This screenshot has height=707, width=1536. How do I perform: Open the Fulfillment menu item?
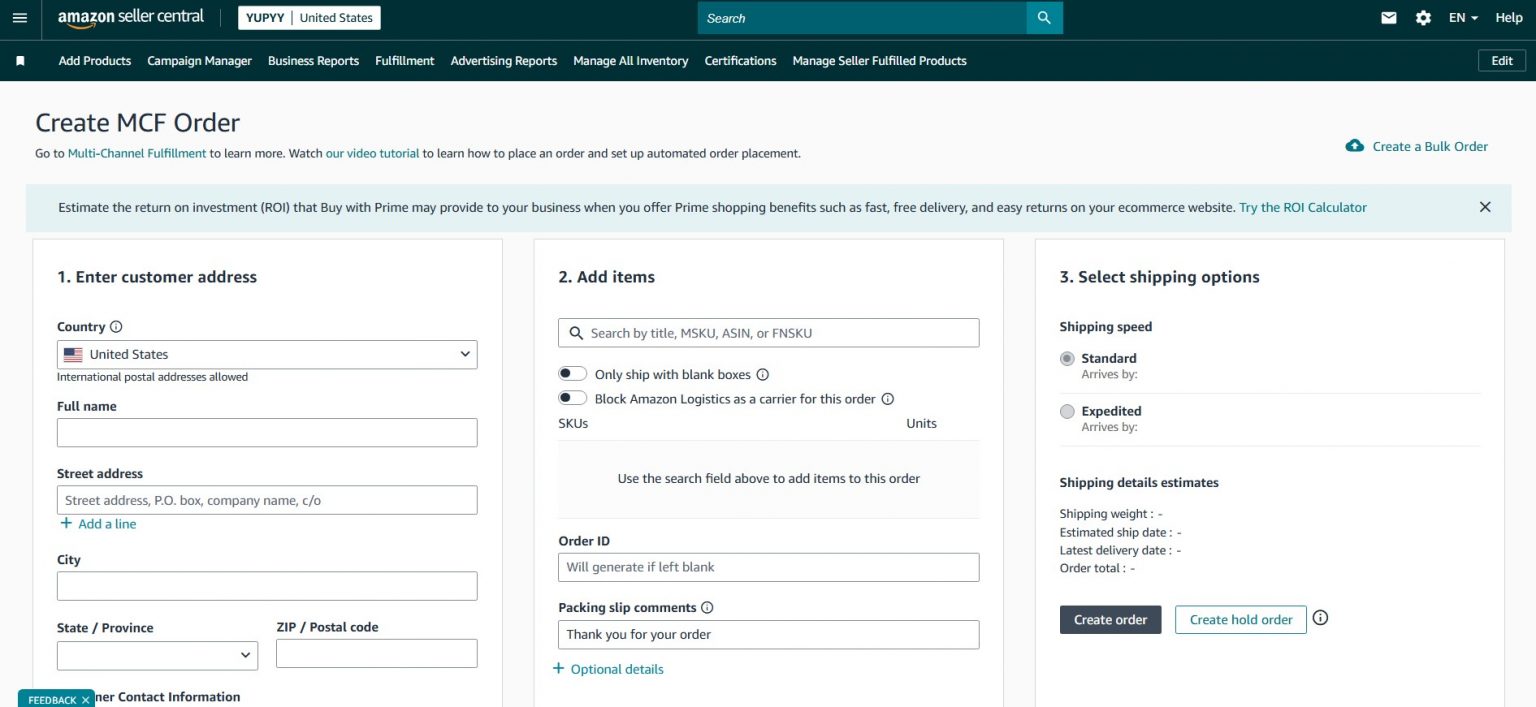404,61
